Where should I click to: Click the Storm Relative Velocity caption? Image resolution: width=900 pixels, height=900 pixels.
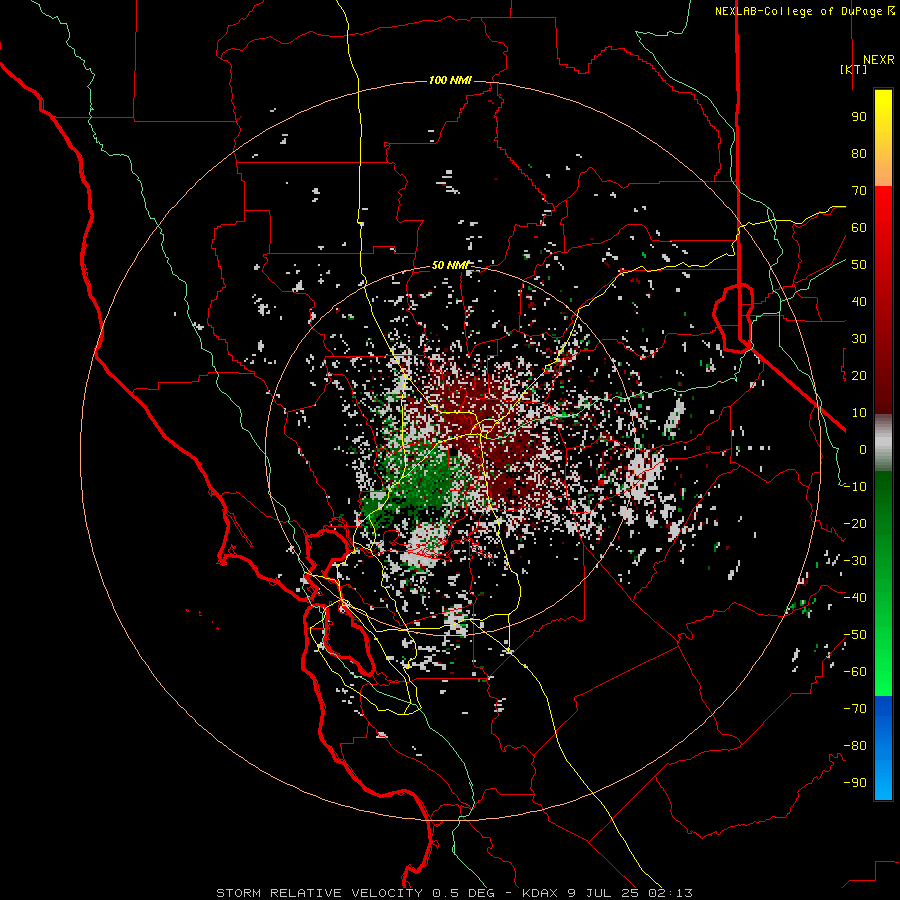coord(454,893)
